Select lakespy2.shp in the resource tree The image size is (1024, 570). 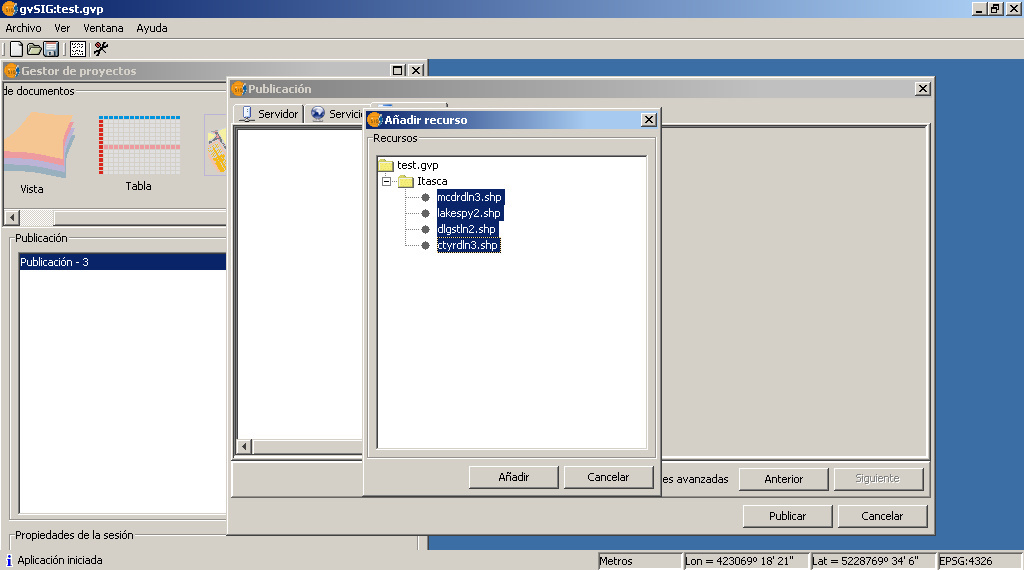(469, 213)
